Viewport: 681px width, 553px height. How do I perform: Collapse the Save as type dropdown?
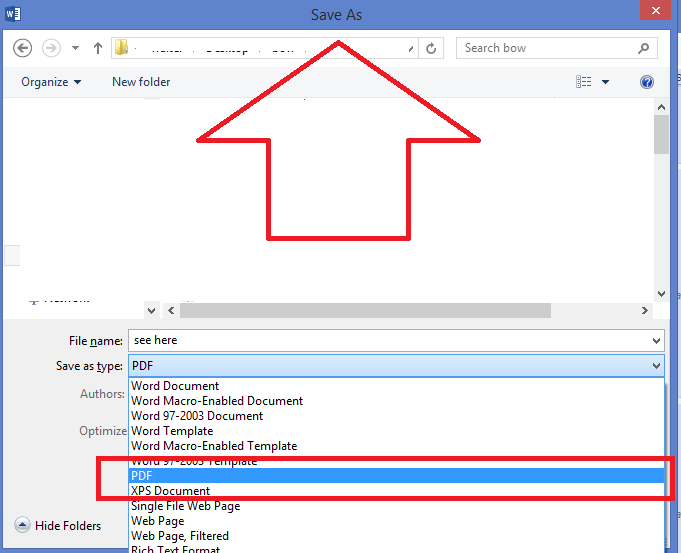pos(656,366)
